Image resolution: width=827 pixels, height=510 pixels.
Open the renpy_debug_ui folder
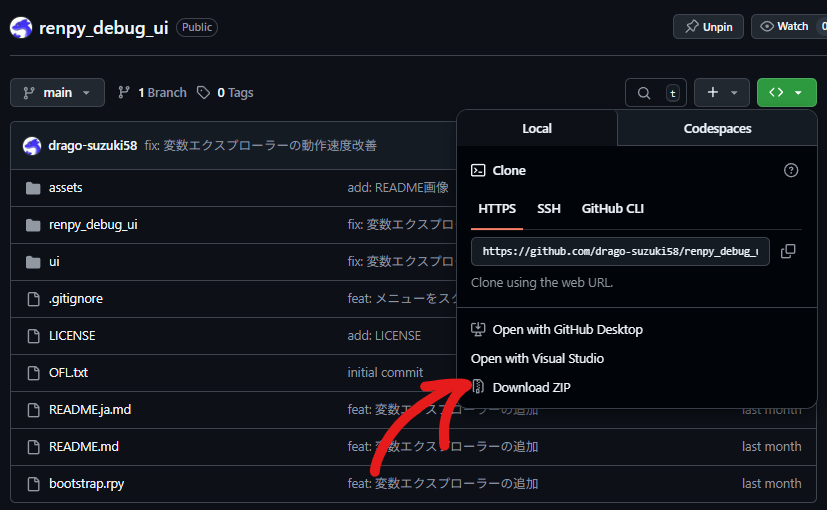[93, 225]
